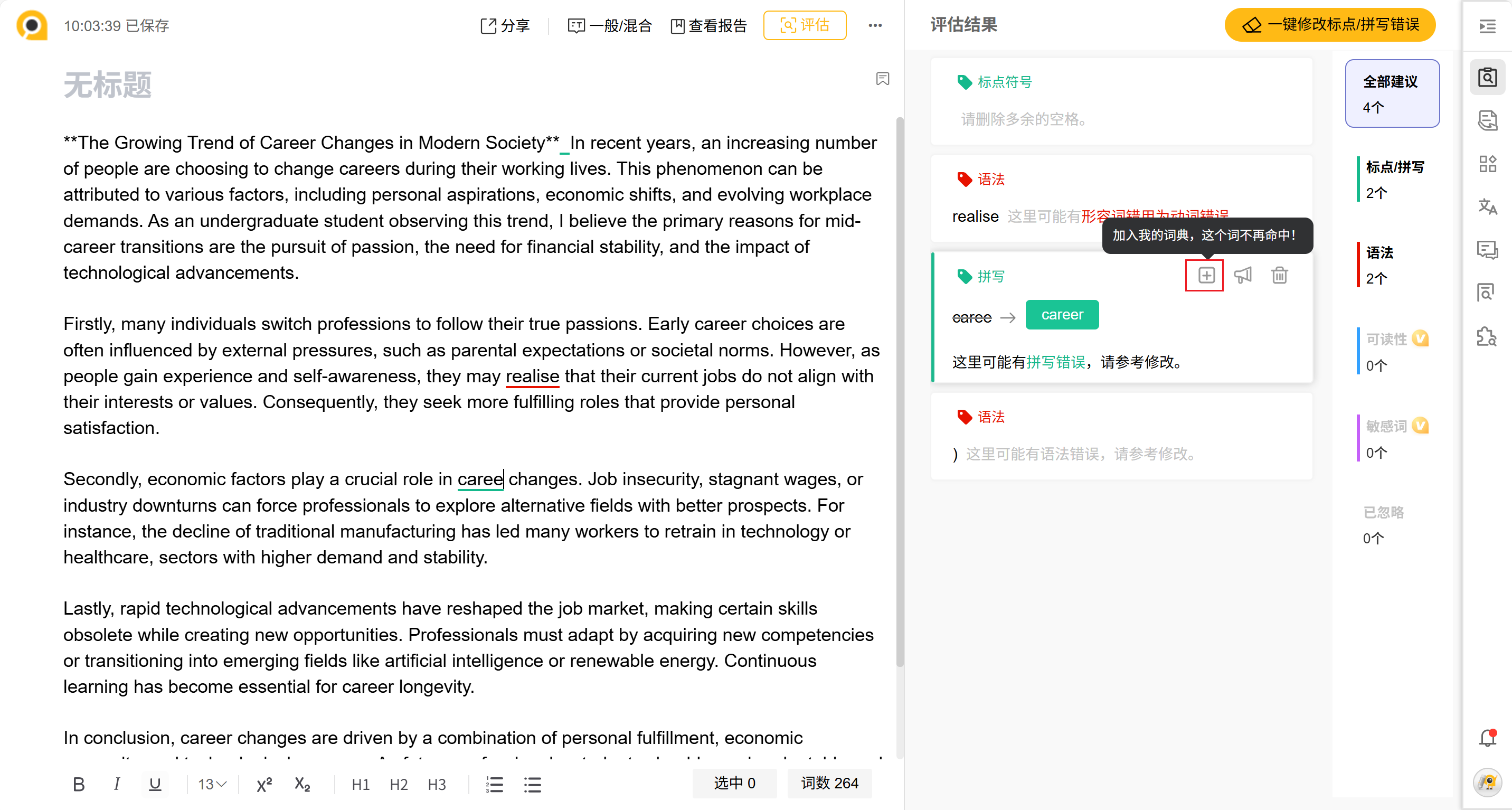Open the three-dot more options menu
The image size is (1512, 810).
tap(875, 25)
